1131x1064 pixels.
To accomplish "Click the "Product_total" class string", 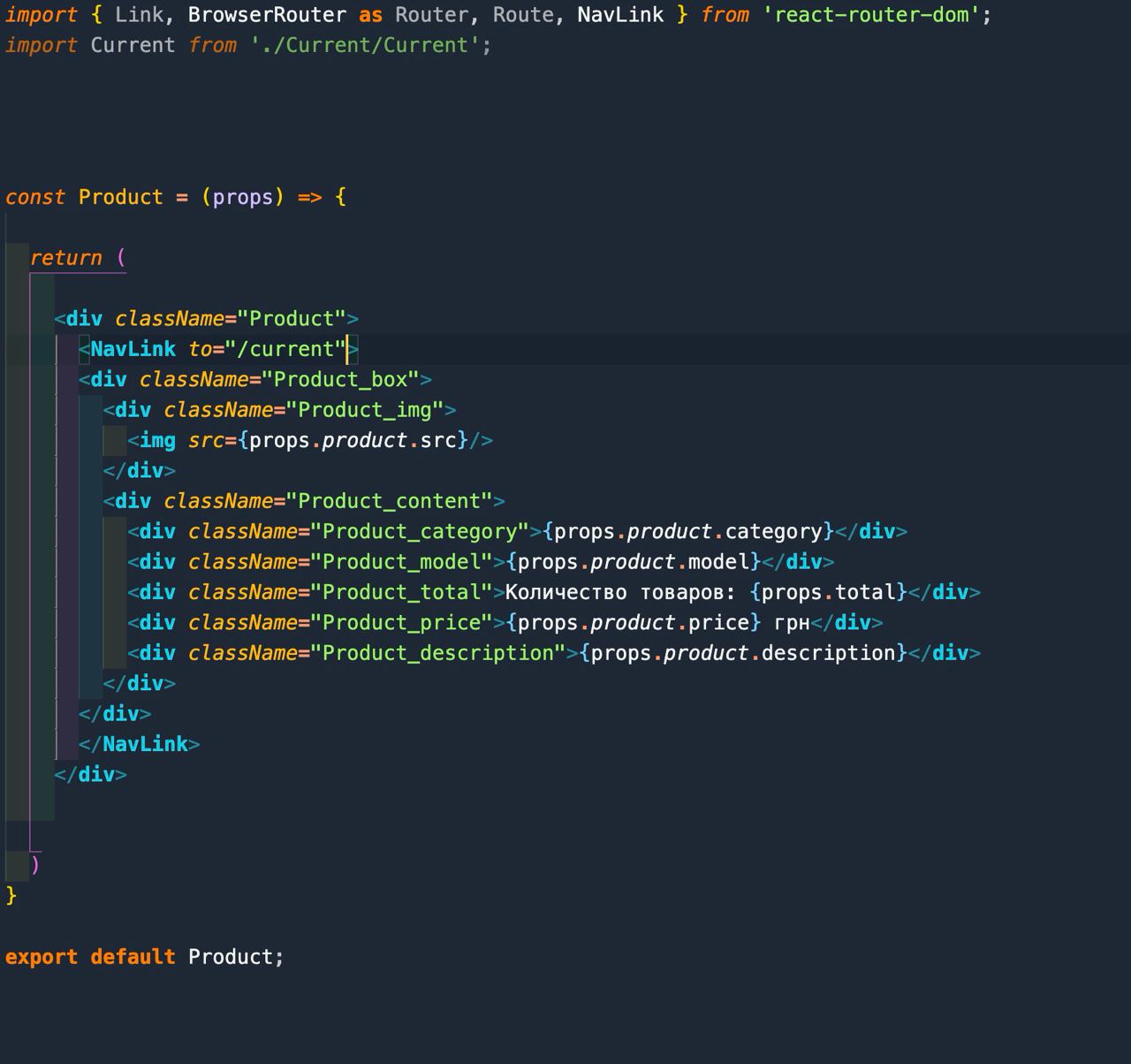I will click(x=401, y=592).
